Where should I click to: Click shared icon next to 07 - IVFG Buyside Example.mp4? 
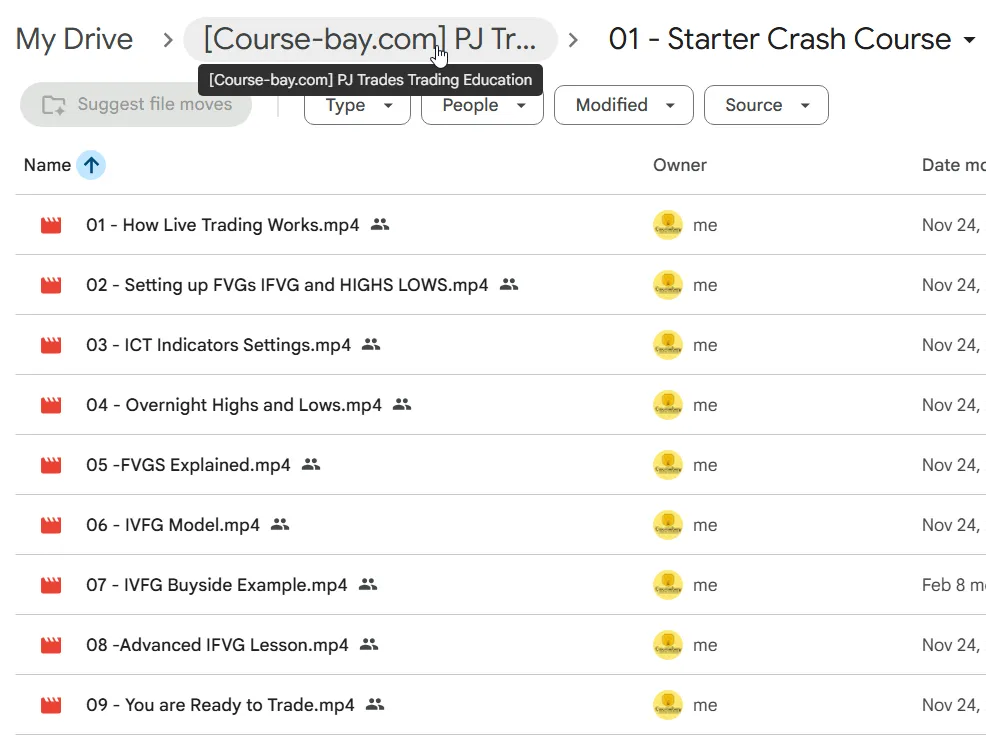click(368, 584)
